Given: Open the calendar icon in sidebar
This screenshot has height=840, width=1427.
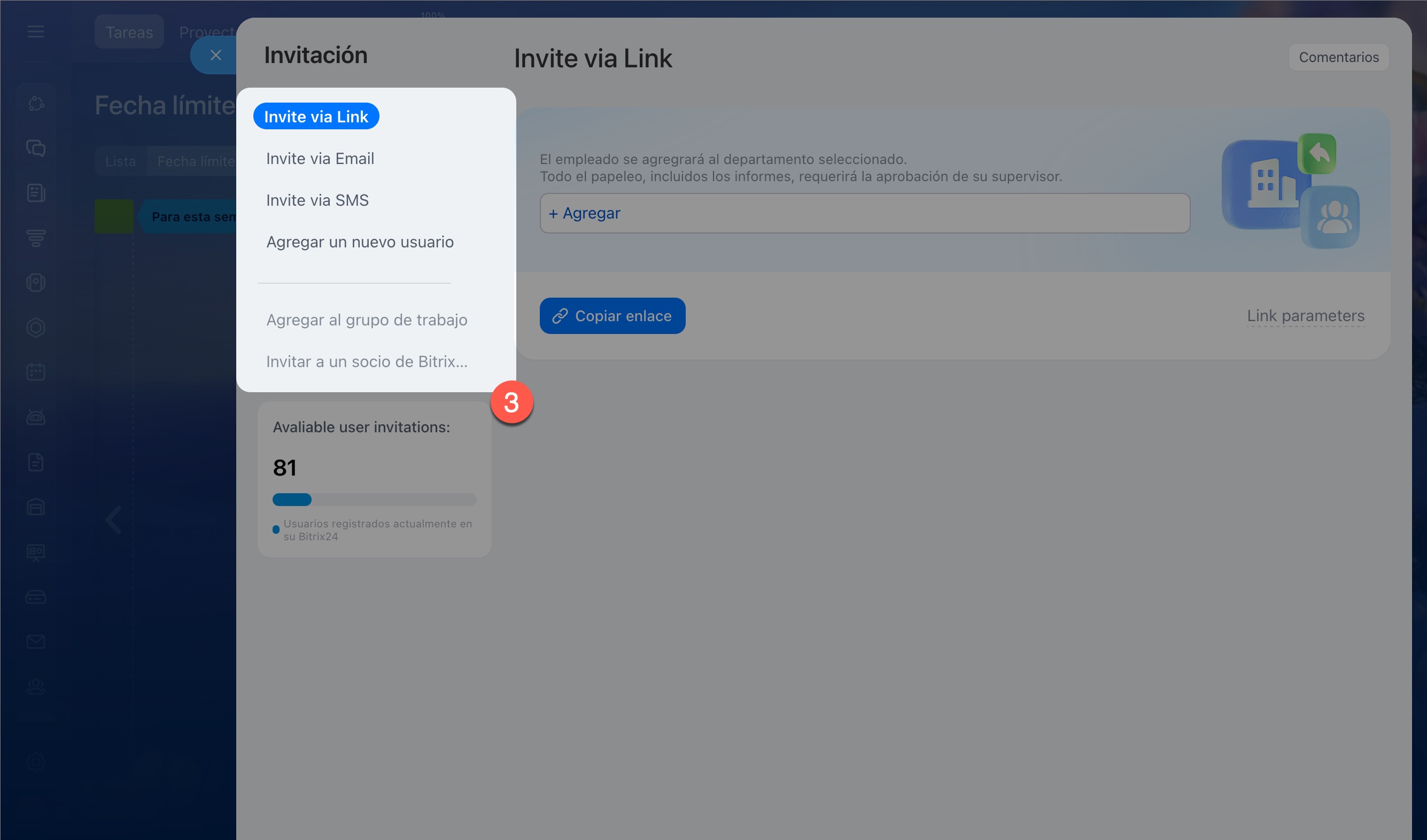Looking at the screenshot, I should [36, 372].
